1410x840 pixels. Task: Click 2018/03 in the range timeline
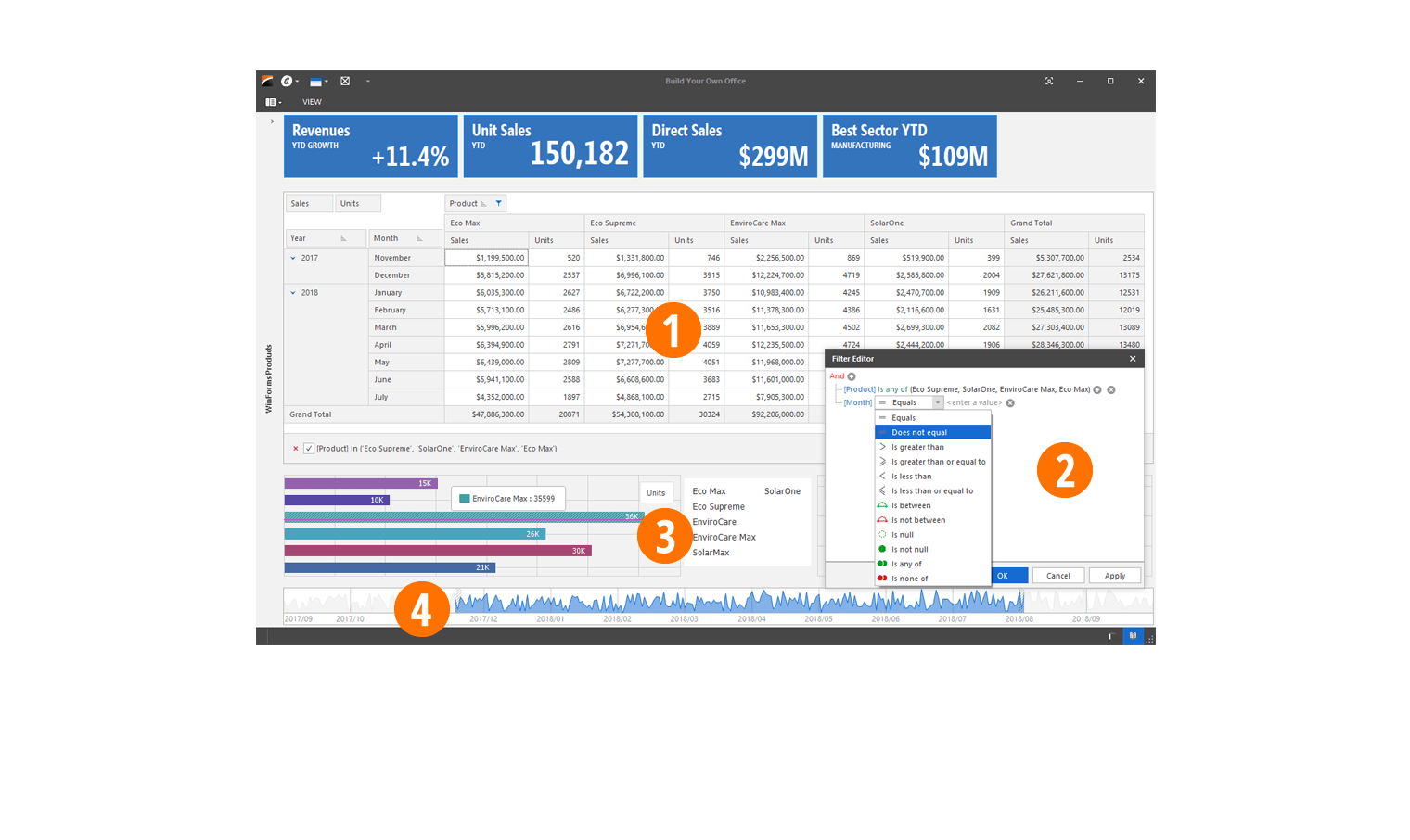point(684,618)
